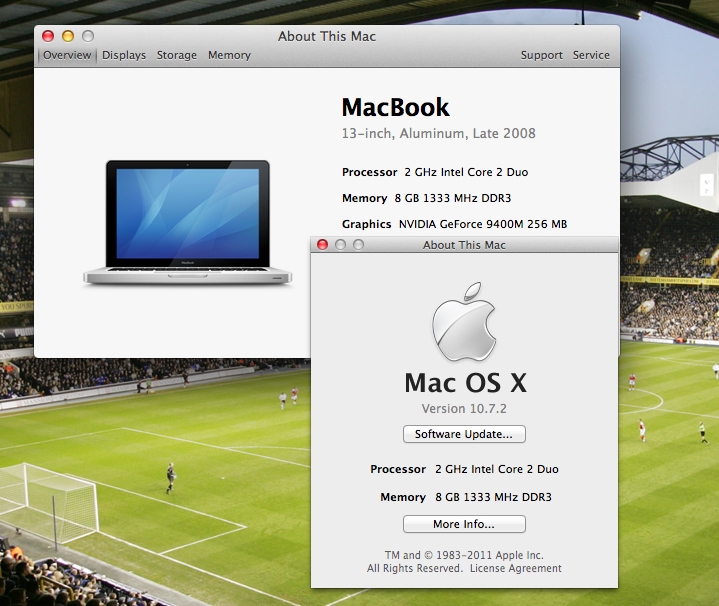
Task: Open the License Agreement link
Action: [x=515, y=568]
